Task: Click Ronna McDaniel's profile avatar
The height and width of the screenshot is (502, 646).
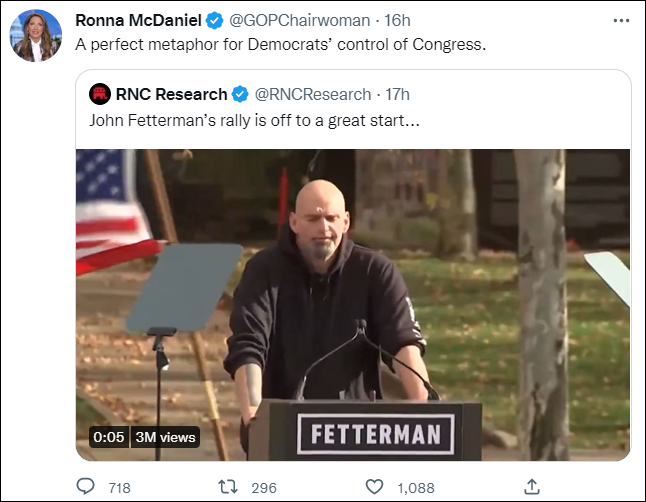Action: pos(37,36)
